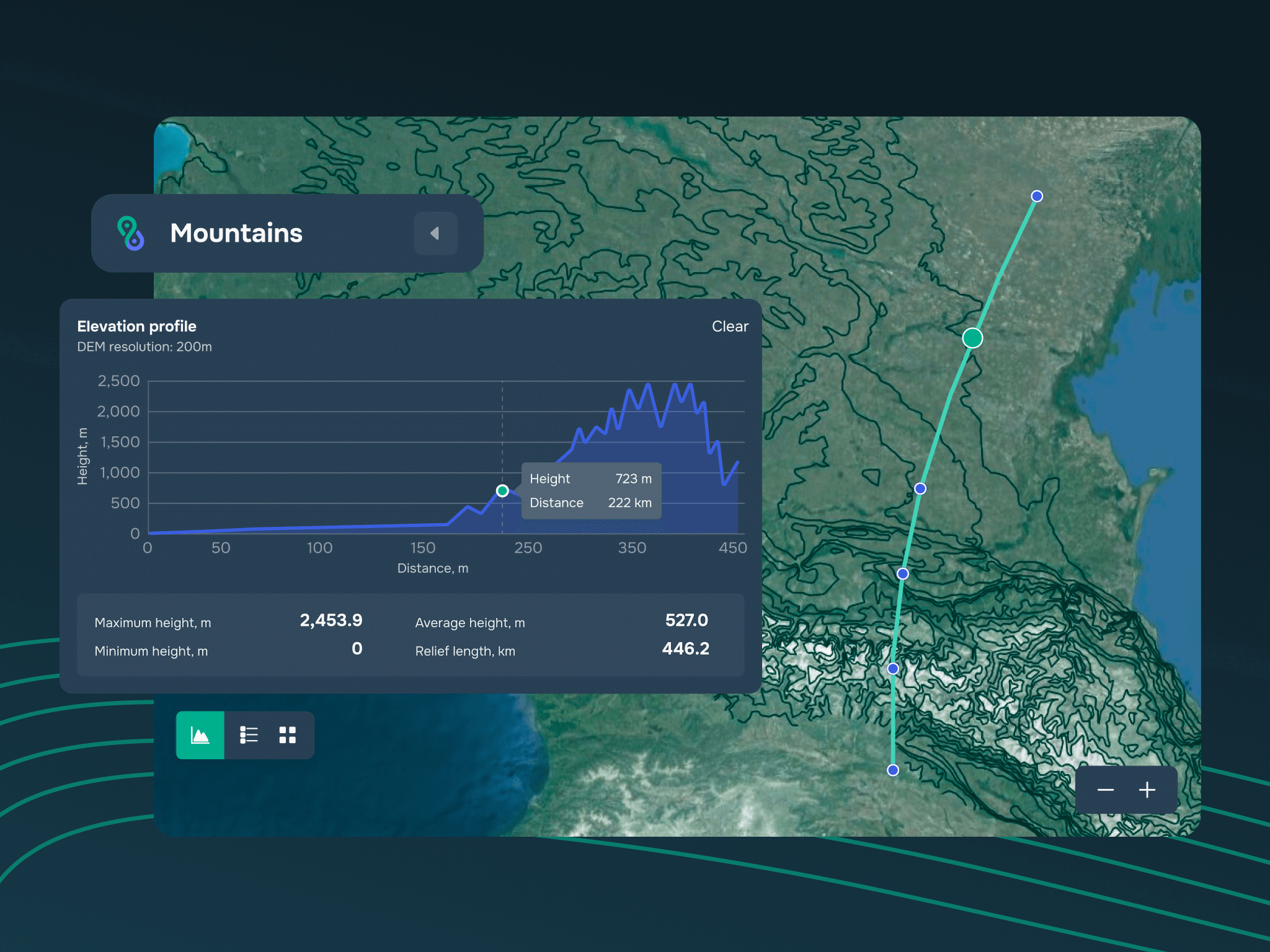Screen dimensions: 1270x952
Task: Expand the Elevation profile panel header
Action: 136,327
